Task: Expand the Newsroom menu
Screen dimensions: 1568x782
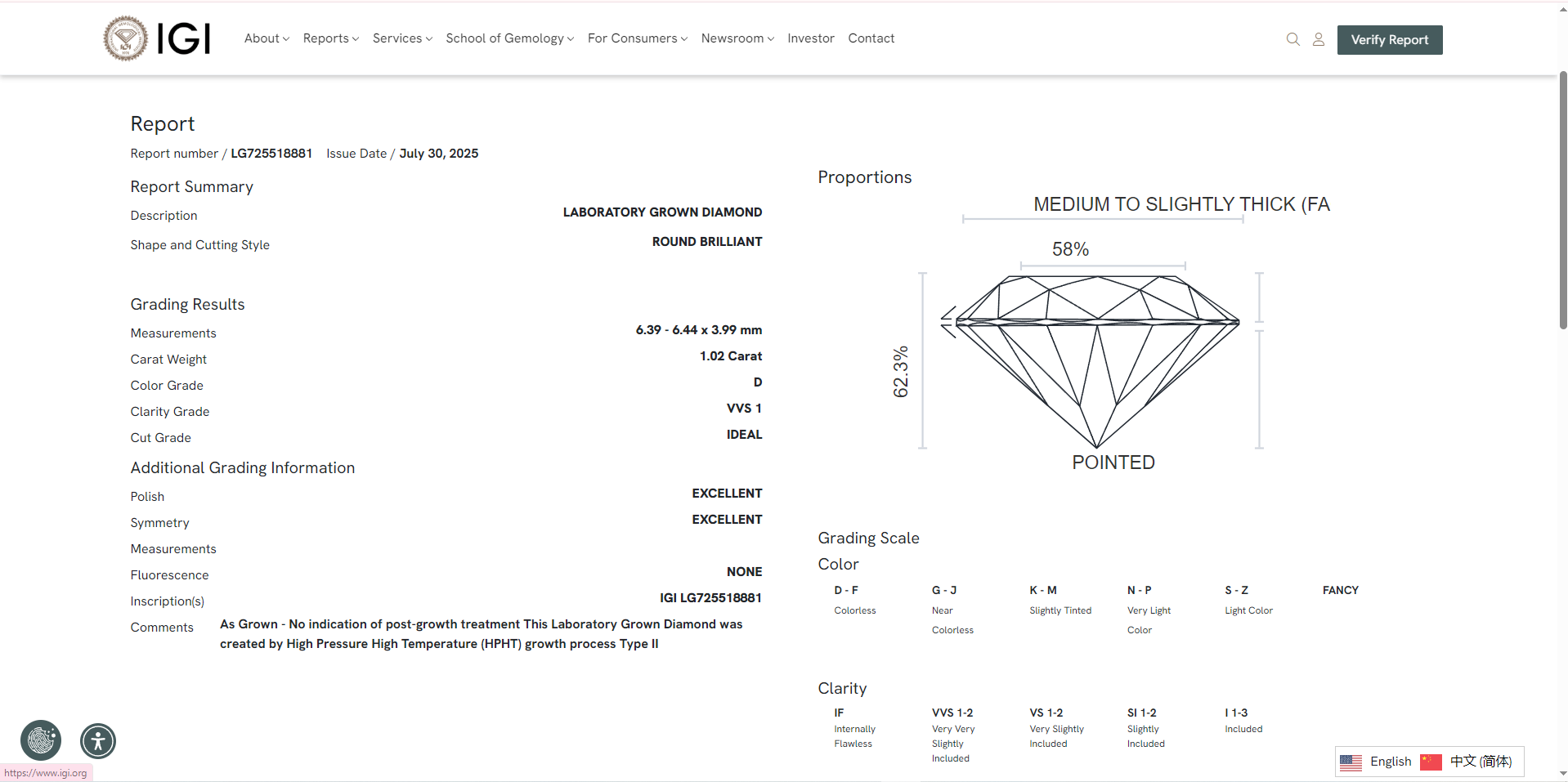Action: tap(737, 38)
